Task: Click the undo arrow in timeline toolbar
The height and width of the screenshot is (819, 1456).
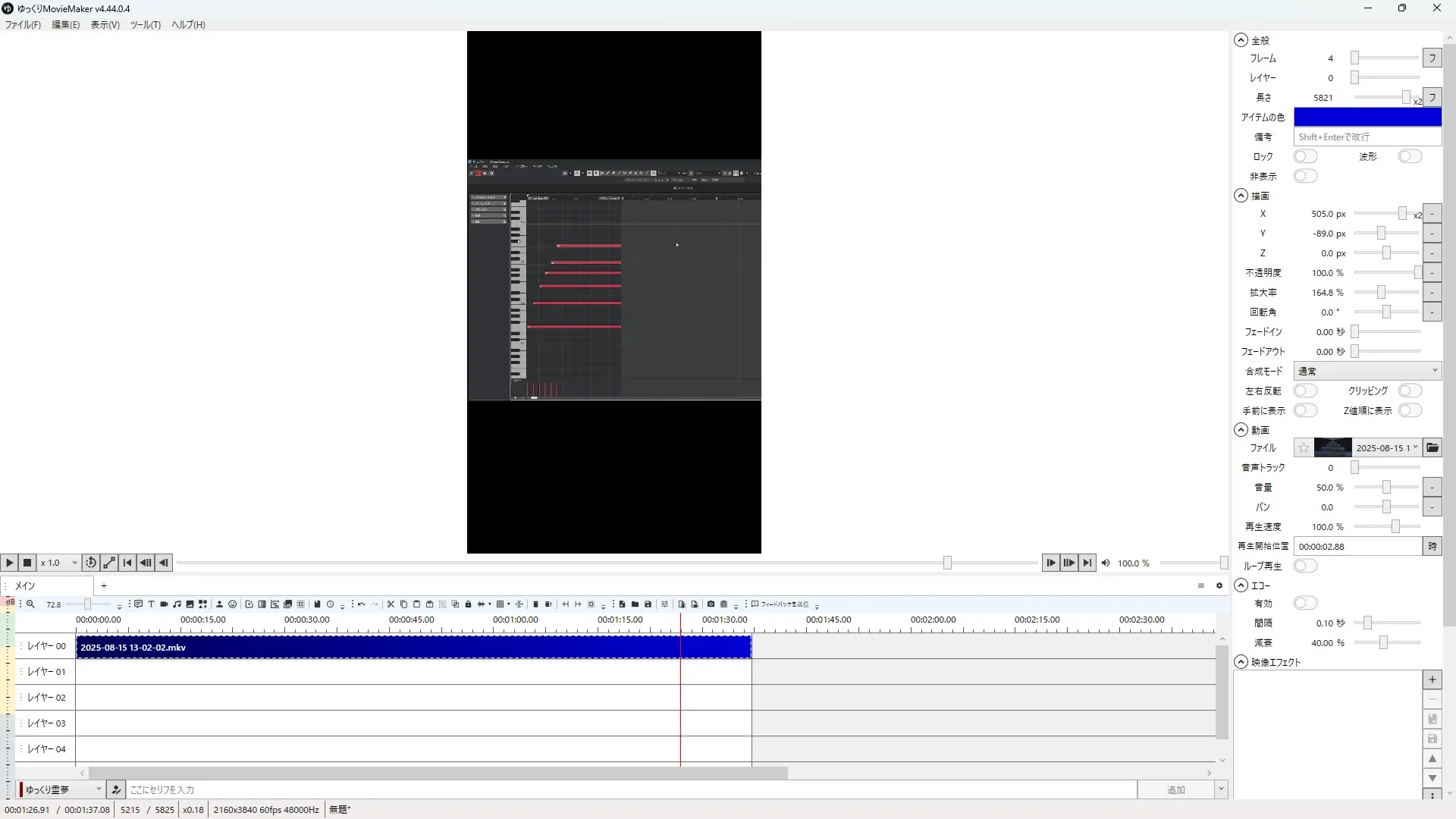Action: point(361,604)
